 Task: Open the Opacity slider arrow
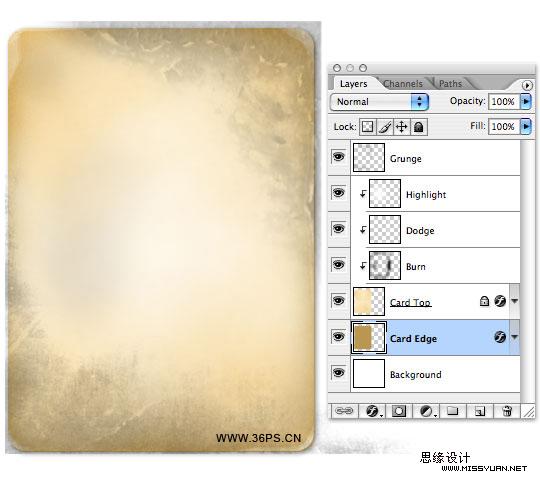526,101
